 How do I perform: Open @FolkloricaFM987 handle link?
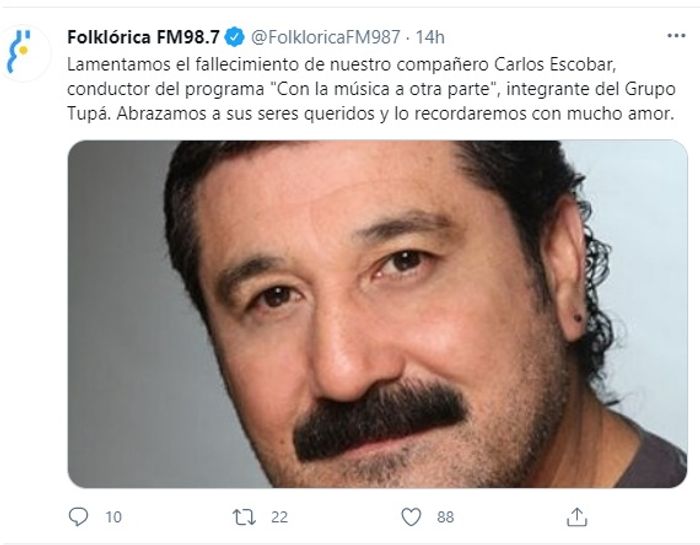(x=325, y=37)
